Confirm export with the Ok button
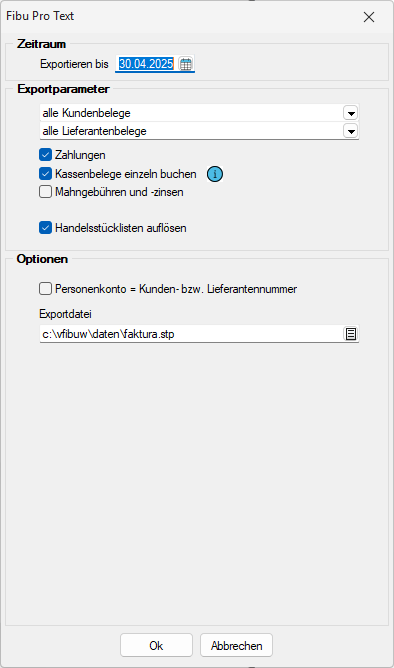 click(x=156, y=645)
